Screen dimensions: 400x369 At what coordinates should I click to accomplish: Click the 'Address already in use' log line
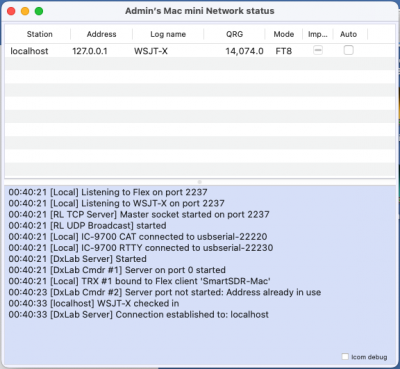(165, 292)
